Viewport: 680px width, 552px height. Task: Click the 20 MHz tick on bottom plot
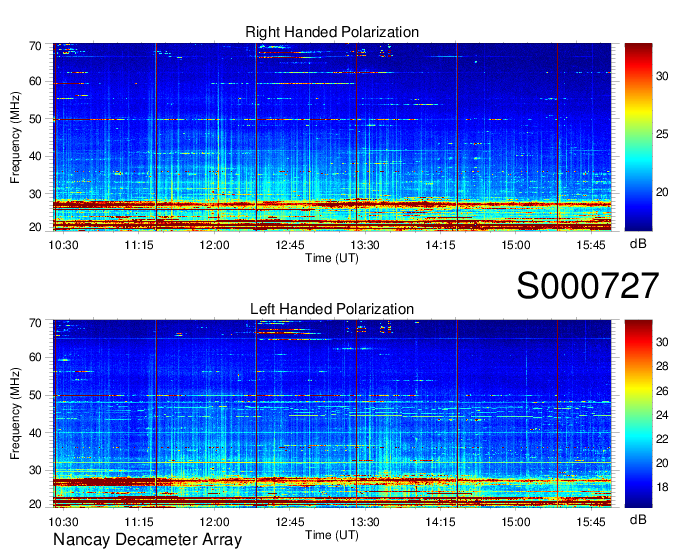click(x=35, y=504)
